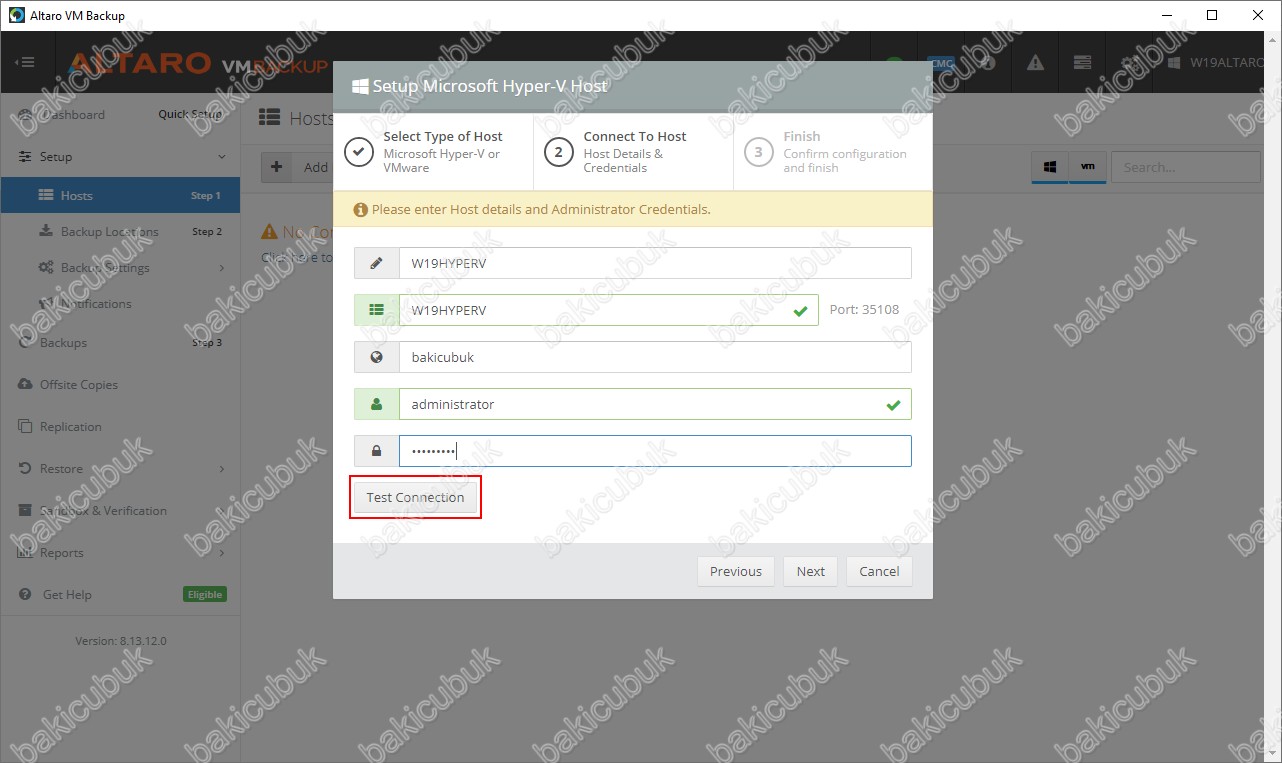Viewport: 1282px width, 763px height.
Task: Click the pencil icon beside host name
Action: [376, 263]
